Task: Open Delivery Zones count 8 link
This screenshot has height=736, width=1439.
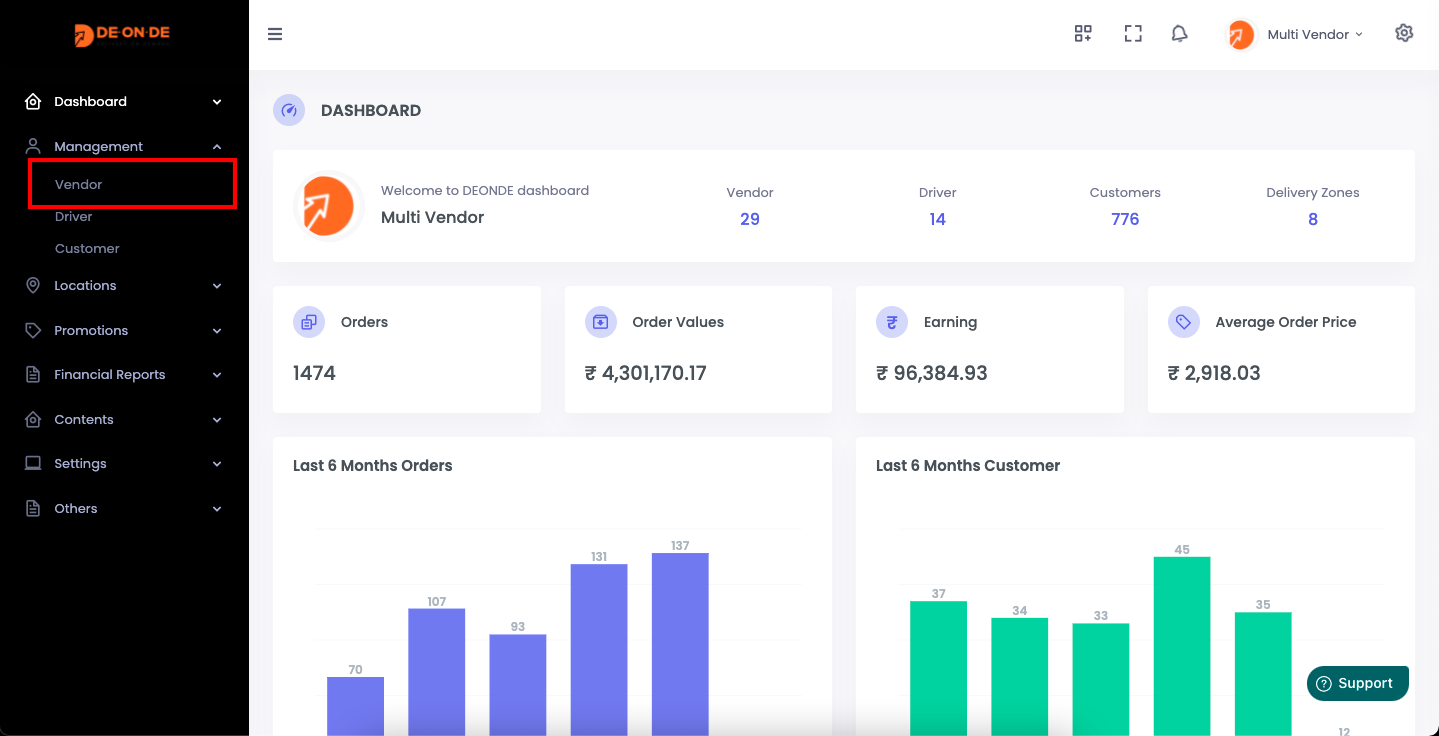Action: [1313, 219]
